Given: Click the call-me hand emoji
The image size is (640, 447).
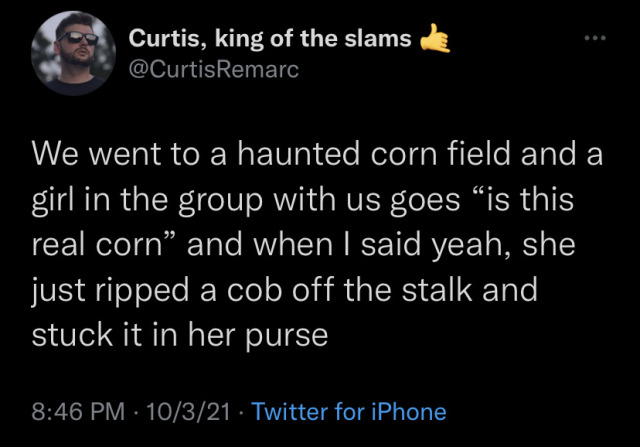Looking at the screenshot, I should [433, 38].
